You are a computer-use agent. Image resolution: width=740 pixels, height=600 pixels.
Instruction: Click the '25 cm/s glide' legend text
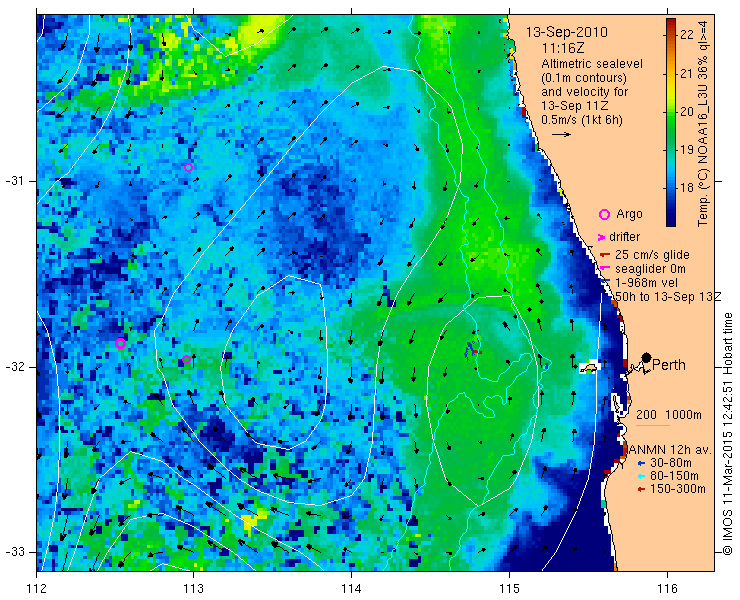point(652,255)
